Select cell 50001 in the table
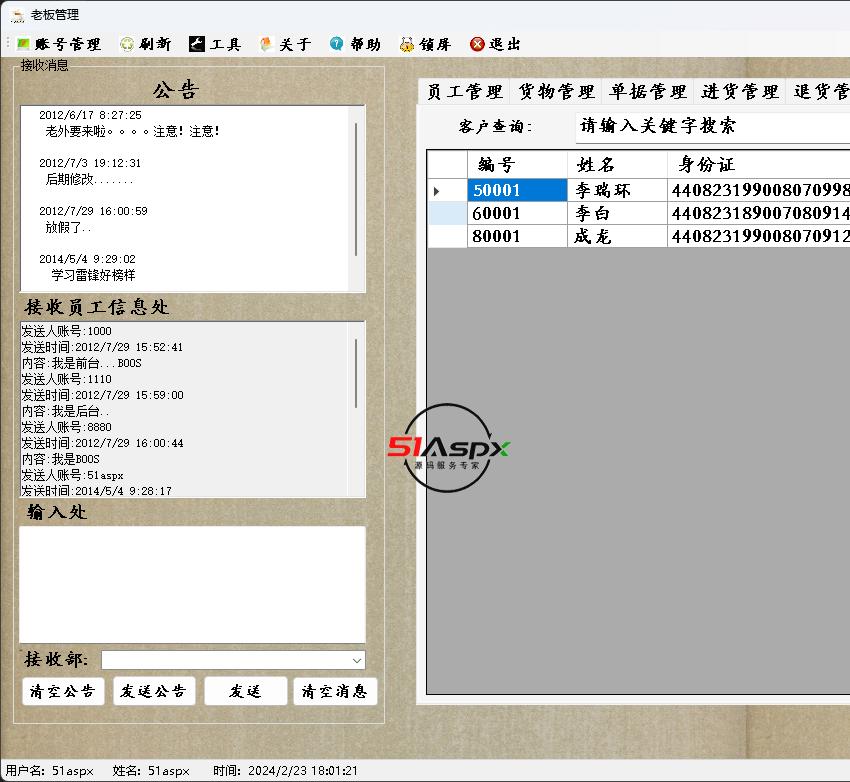The height and width of the screenshot is (782, 850). tap(517, 191)
